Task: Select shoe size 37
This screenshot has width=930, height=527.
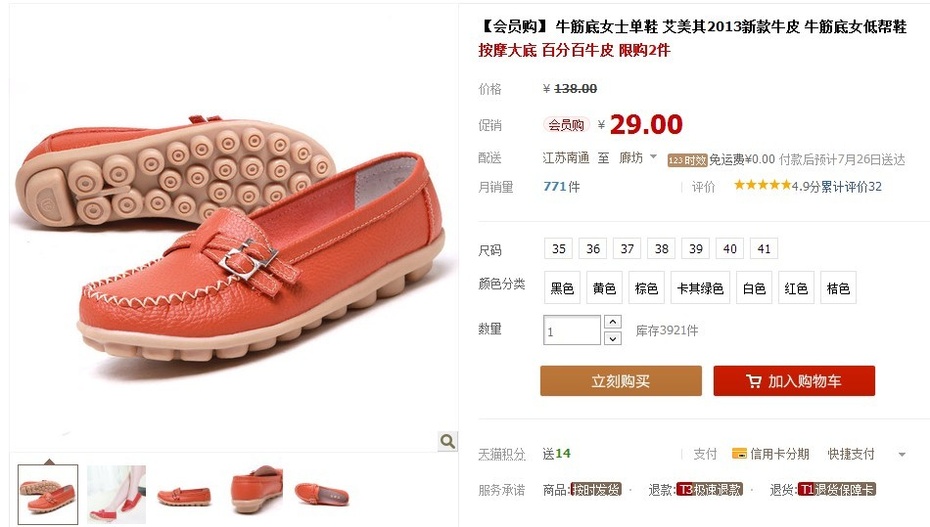Action: pyautogui.click(x=627, y=249)
